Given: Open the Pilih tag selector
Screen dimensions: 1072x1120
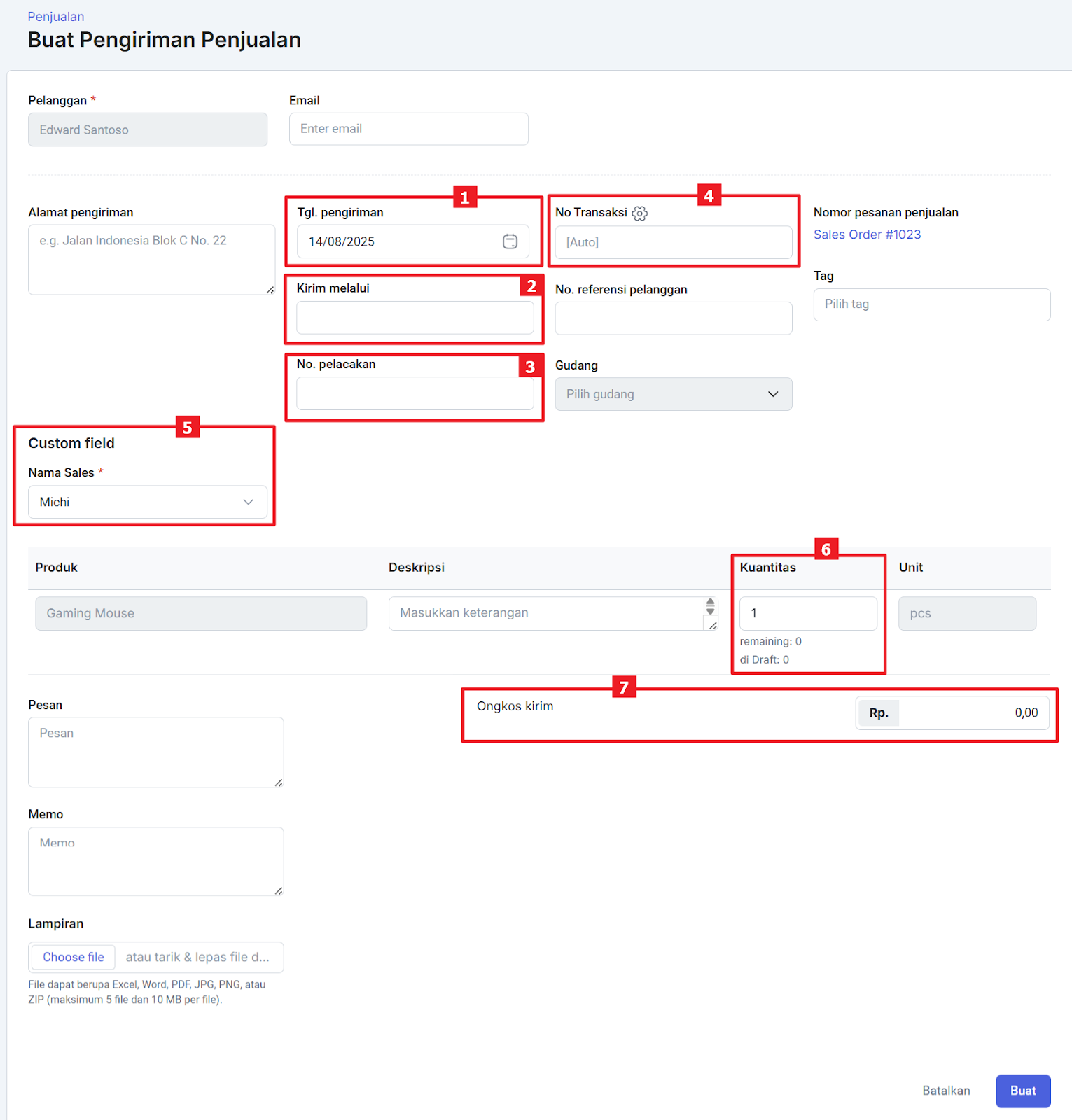Looking at the screenshot, I should tap(931, 304).
